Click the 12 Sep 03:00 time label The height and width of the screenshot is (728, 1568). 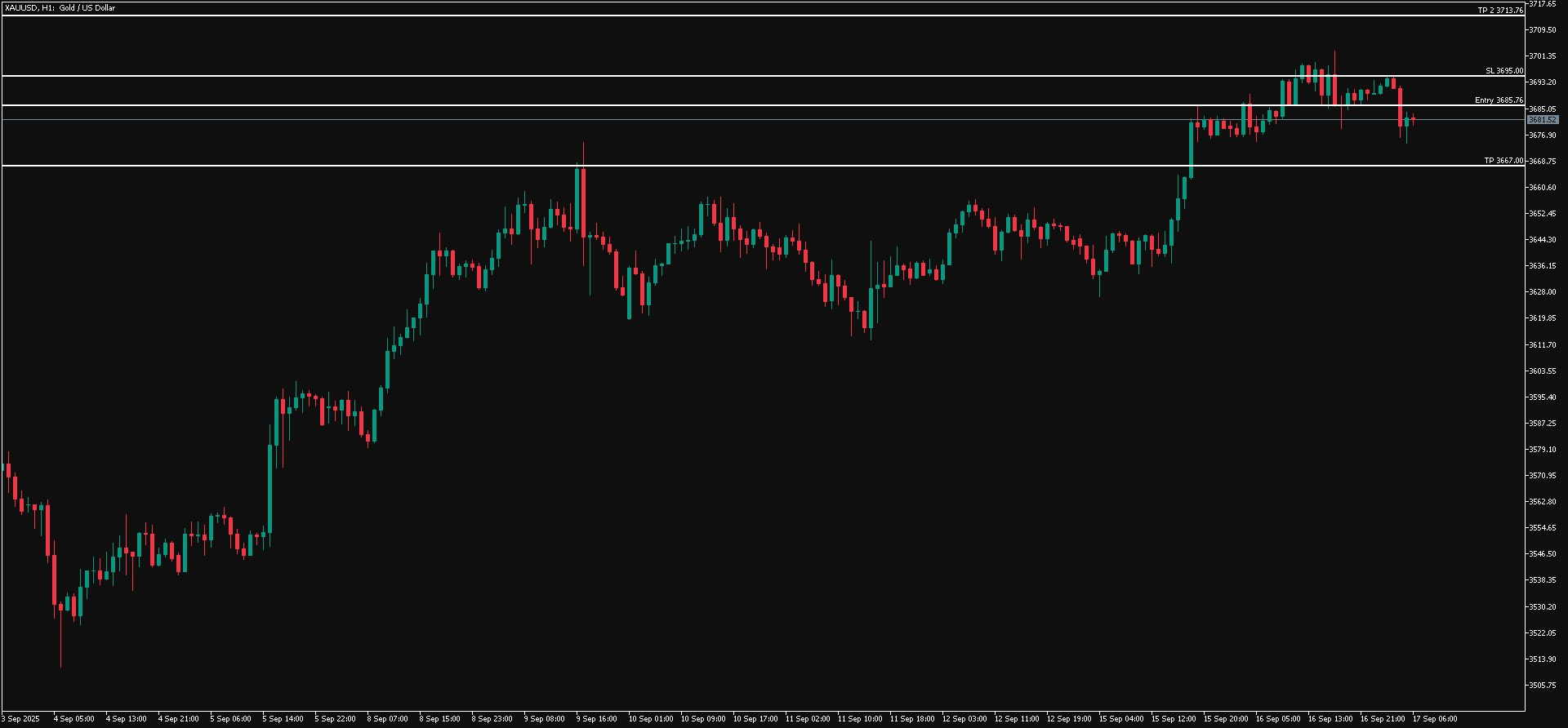pos(964,719)
